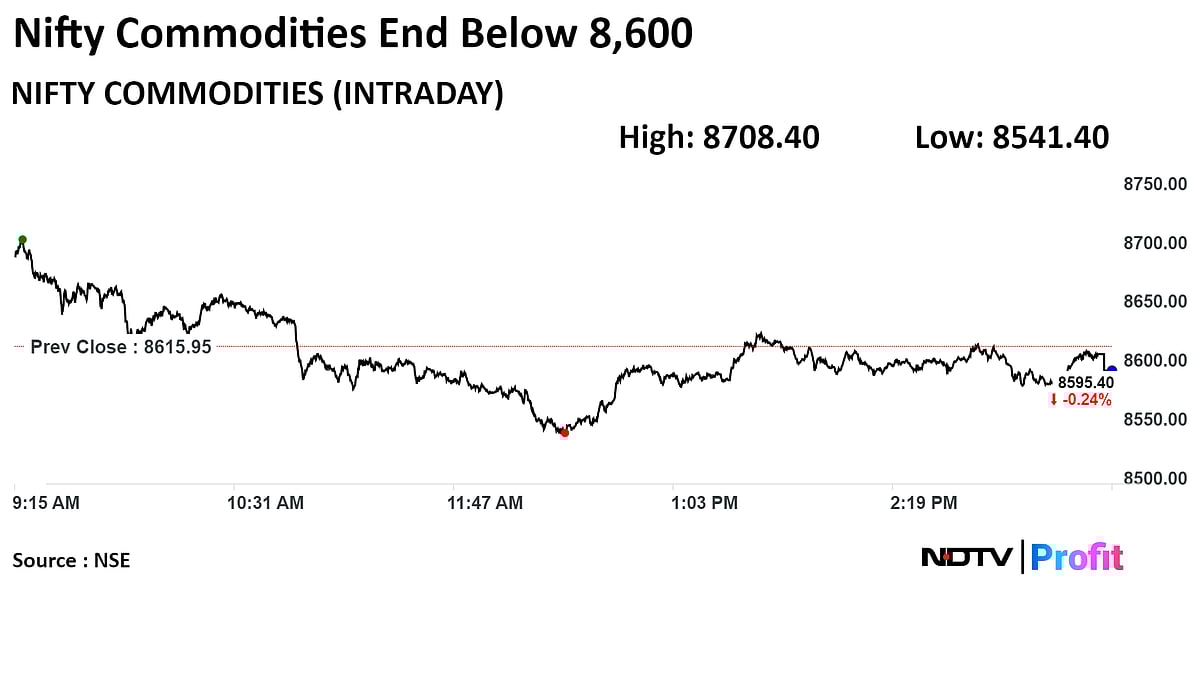Click the High: 8708.40 value
The width and height of the screenshot is (1200, 675).
coord(719,137)
